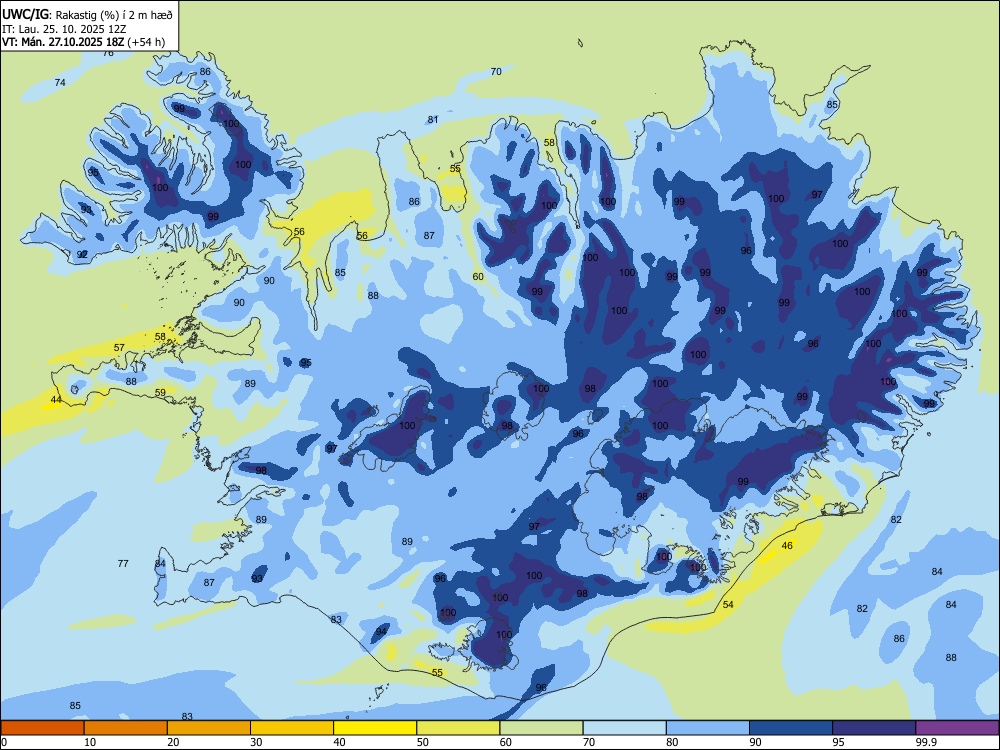The height and width of the screenshot is (750, 1000).
Task: Click the '30' legend tick label
Action: (x=256, y=742)
